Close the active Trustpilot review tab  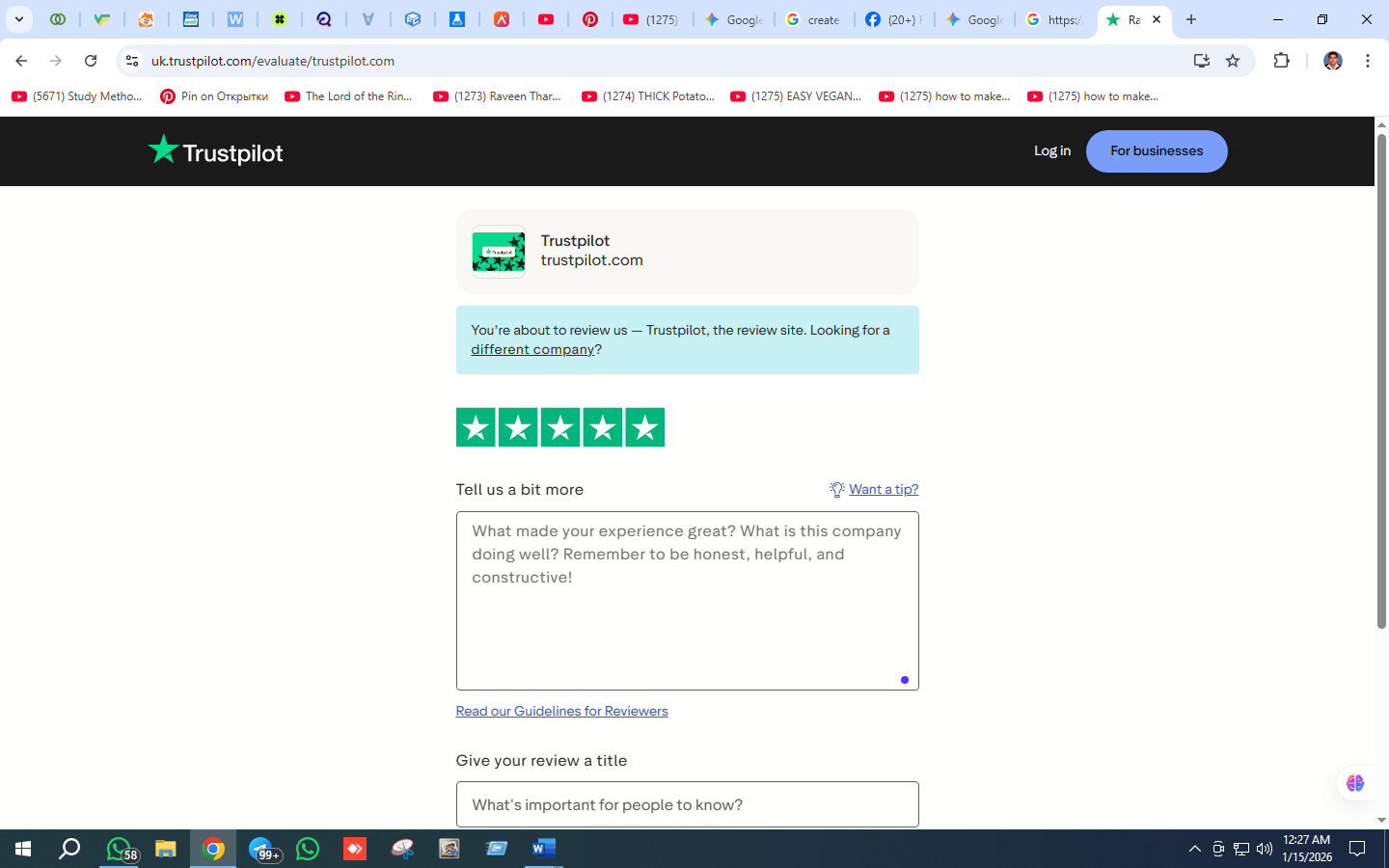point(1157,19)
